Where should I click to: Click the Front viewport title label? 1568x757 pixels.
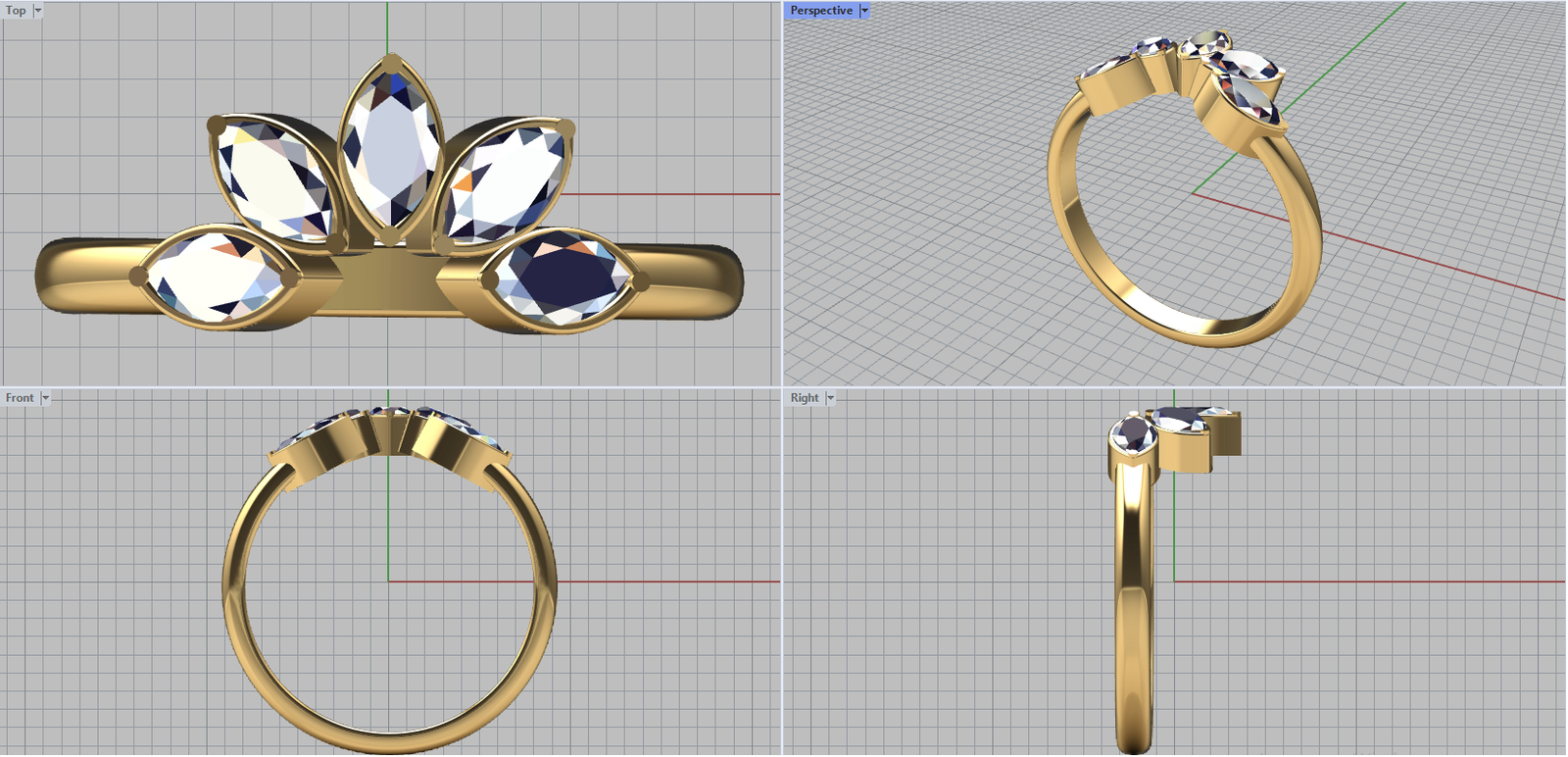click(20, 398)
